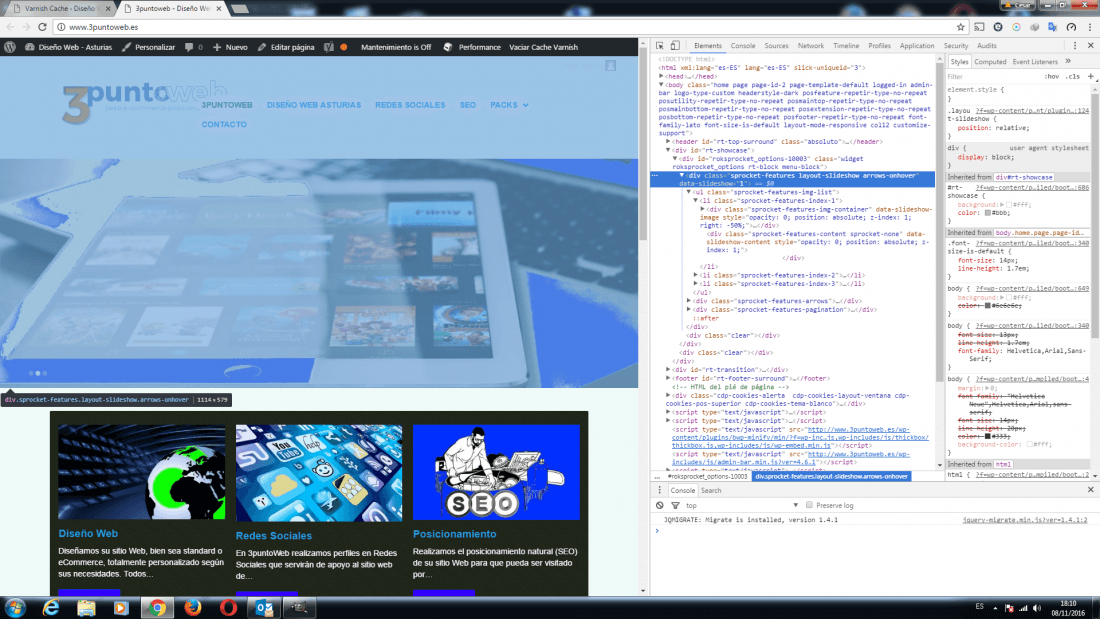Toggle the .cls class editor button

point(1073,76)
